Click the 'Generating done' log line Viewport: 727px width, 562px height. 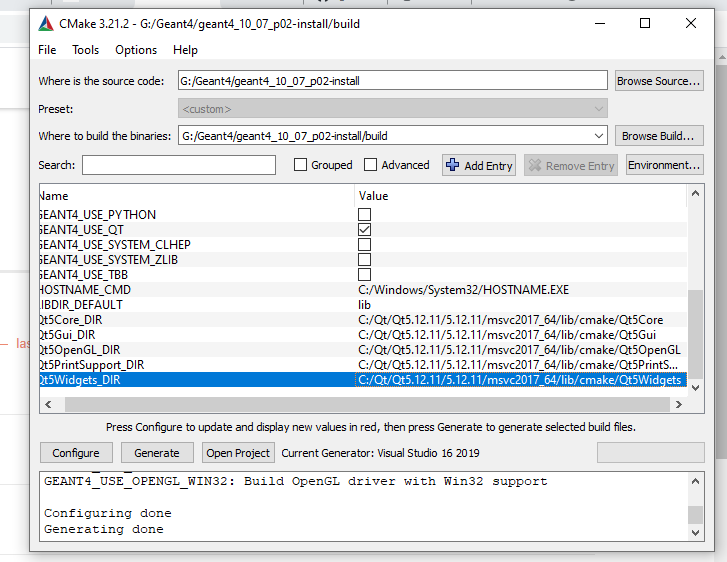pos(104,529)
